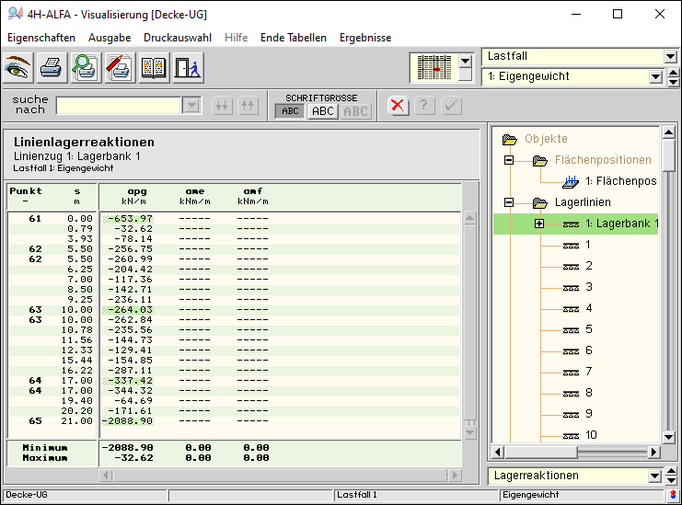682x505 pixels.
Task: Click the exit door icon
Action: (188, 68)
